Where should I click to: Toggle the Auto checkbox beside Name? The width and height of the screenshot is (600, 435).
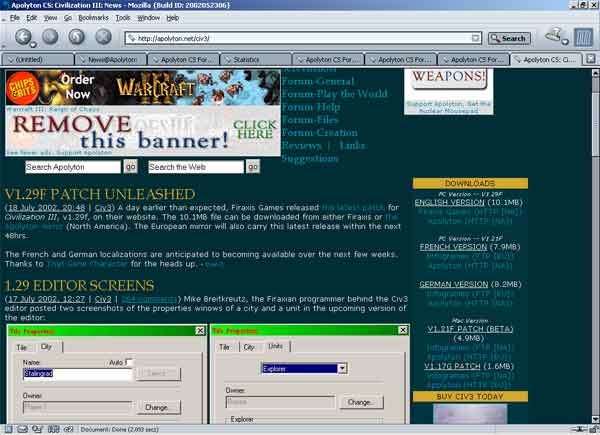[x=129, y=361]
